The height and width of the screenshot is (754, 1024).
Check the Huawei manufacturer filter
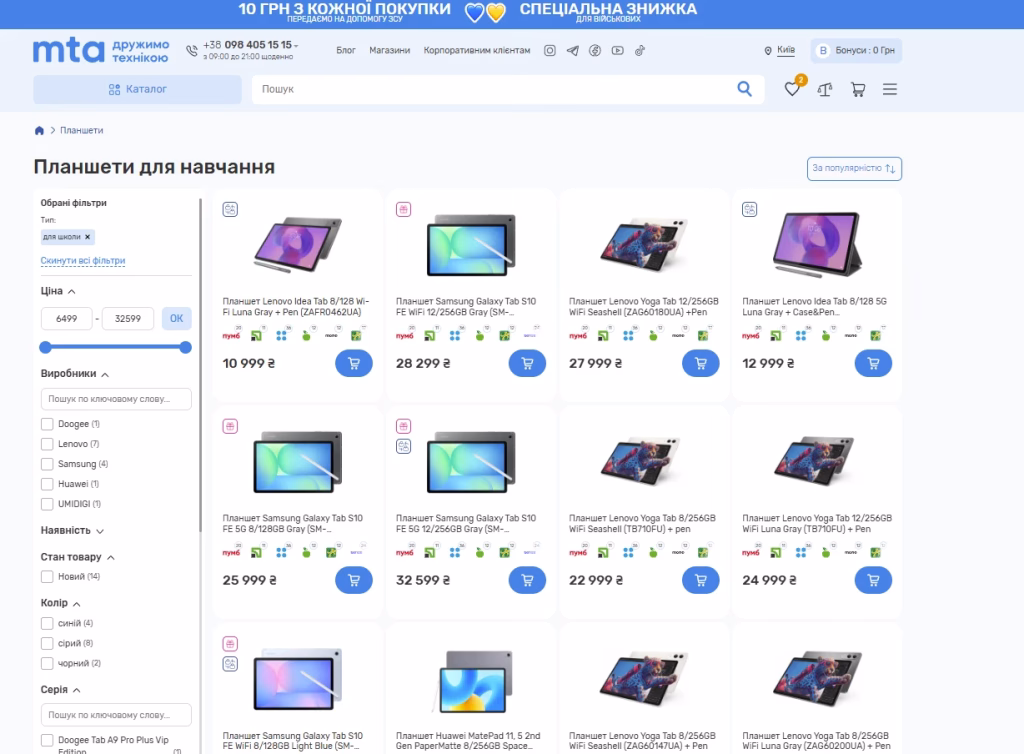click(47, 484)
